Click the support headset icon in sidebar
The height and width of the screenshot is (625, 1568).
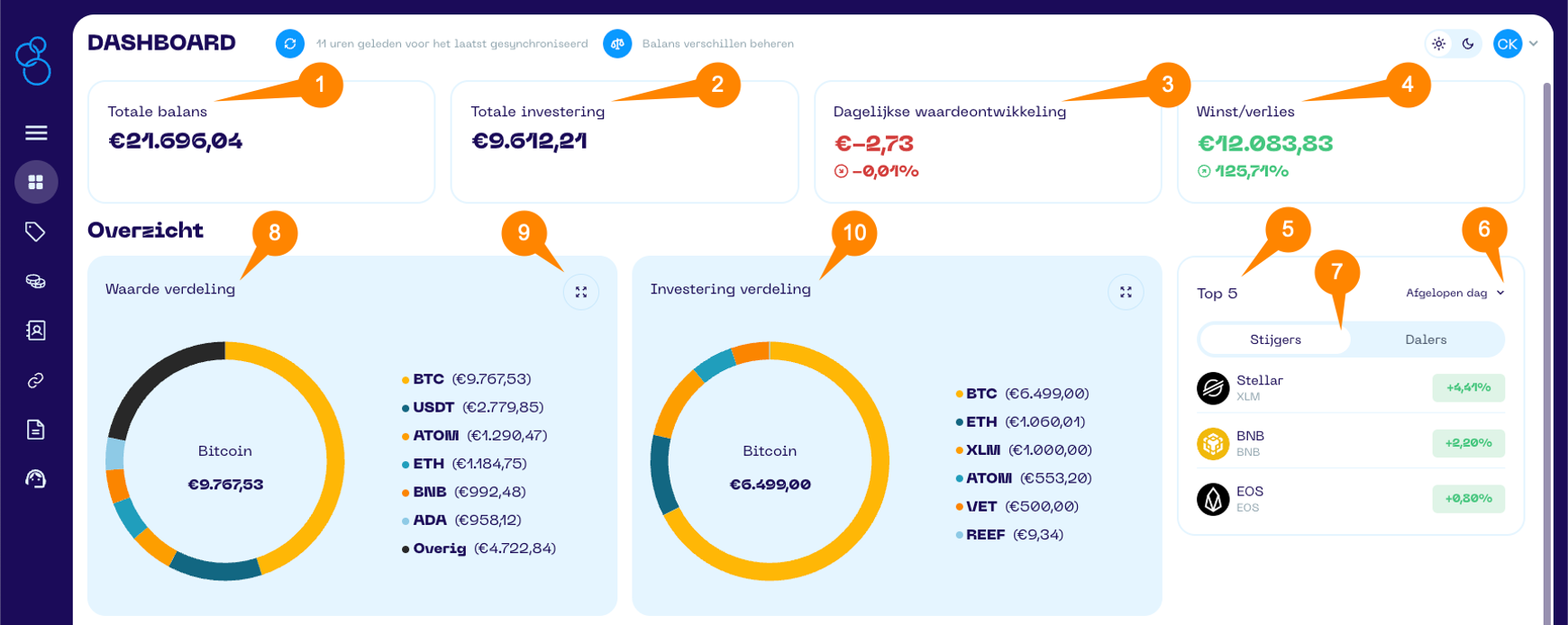(36, 479)
